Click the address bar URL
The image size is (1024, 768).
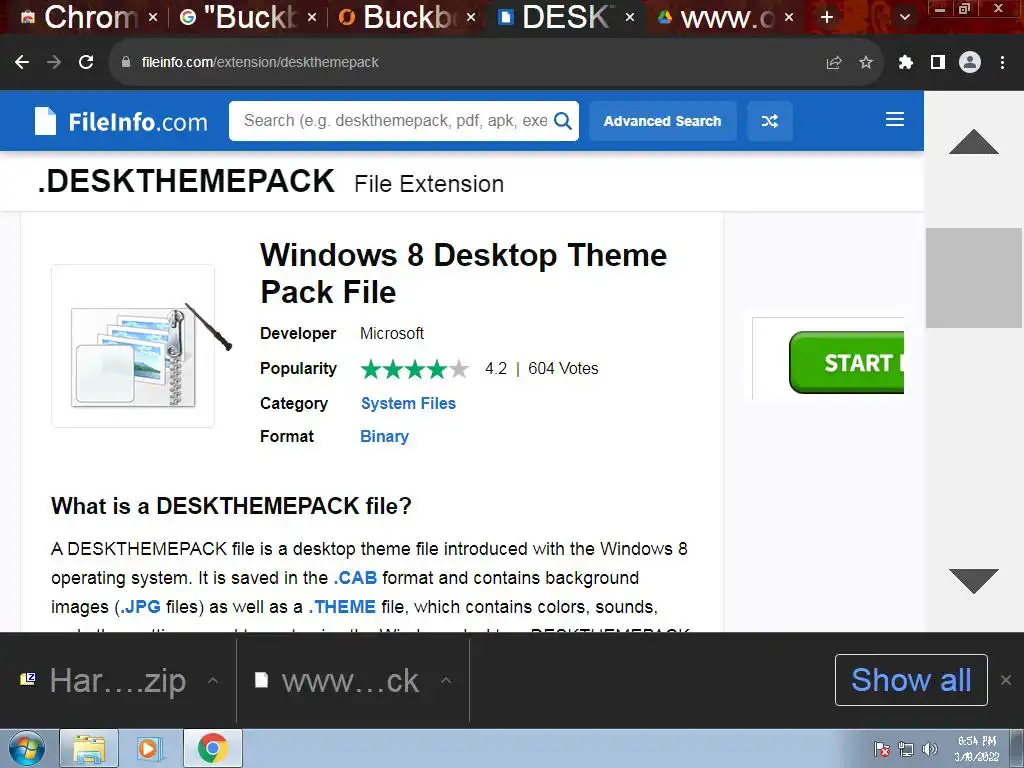tap(260, 62)
